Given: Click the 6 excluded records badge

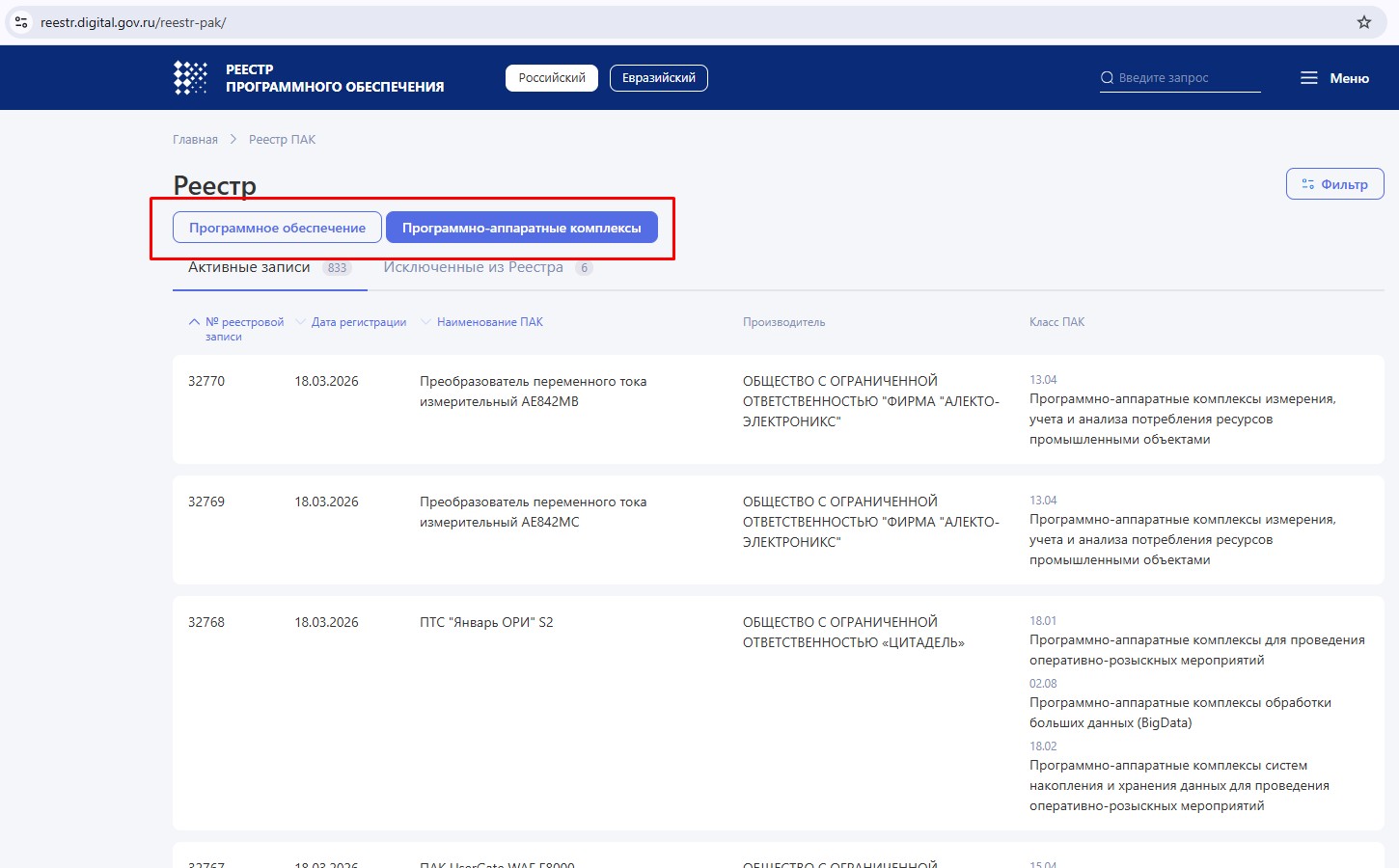Looking at the screenshot, I should (584, 268).
